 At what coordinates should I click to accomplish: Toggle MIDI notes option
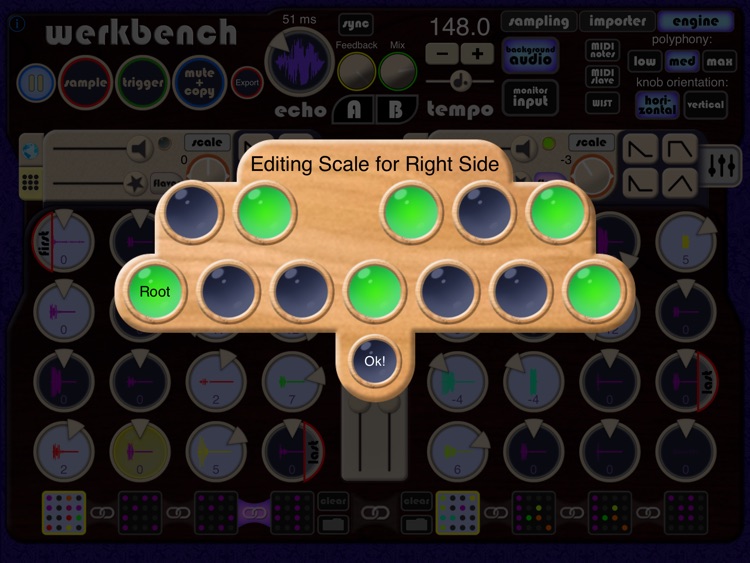pos(603,50)
